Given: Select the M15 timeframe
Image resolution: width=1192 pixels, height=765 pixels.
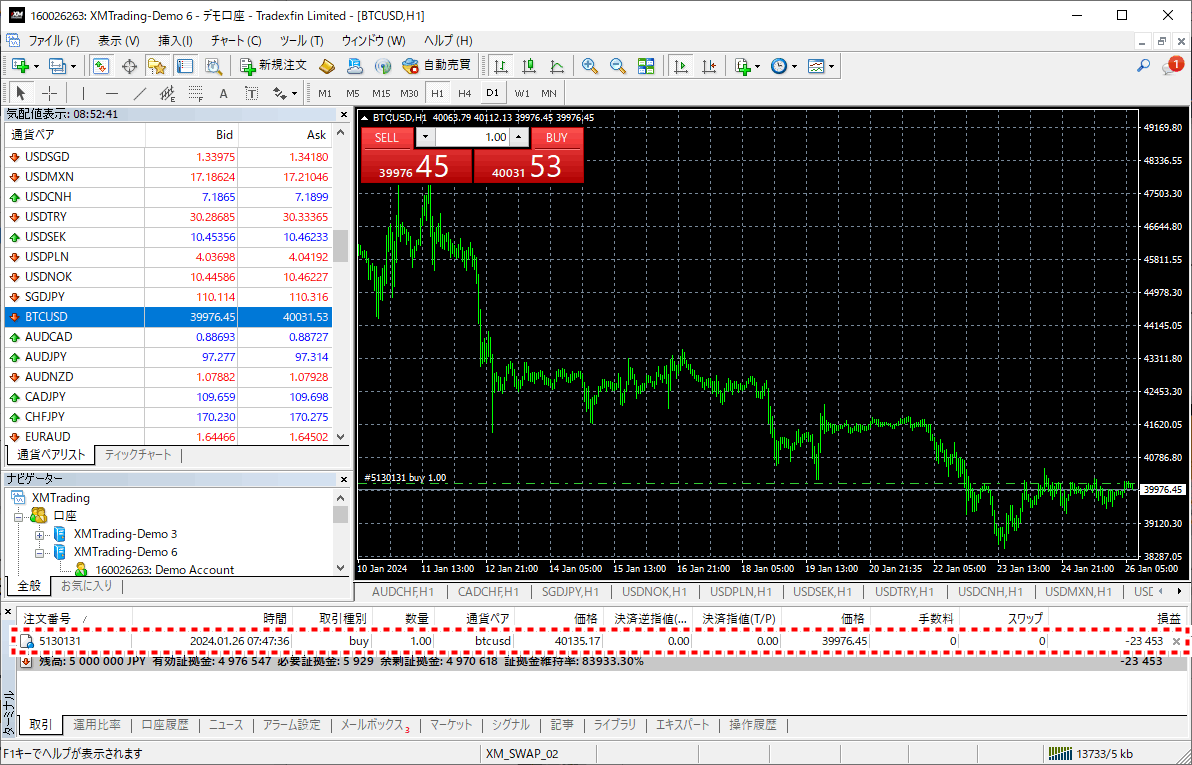Looking at the screenshot, I should (x=381, y=94).
